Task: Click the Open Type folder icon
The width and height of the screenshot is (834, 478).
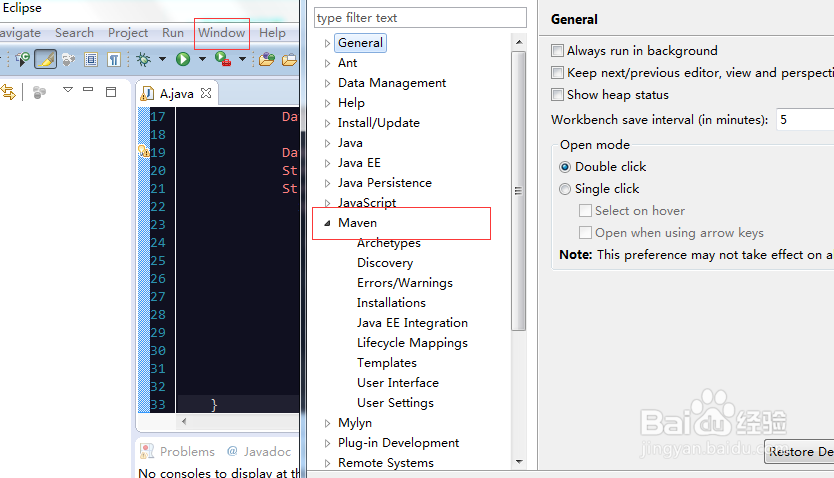Action: pyautogui.click(x=266, y=59)
